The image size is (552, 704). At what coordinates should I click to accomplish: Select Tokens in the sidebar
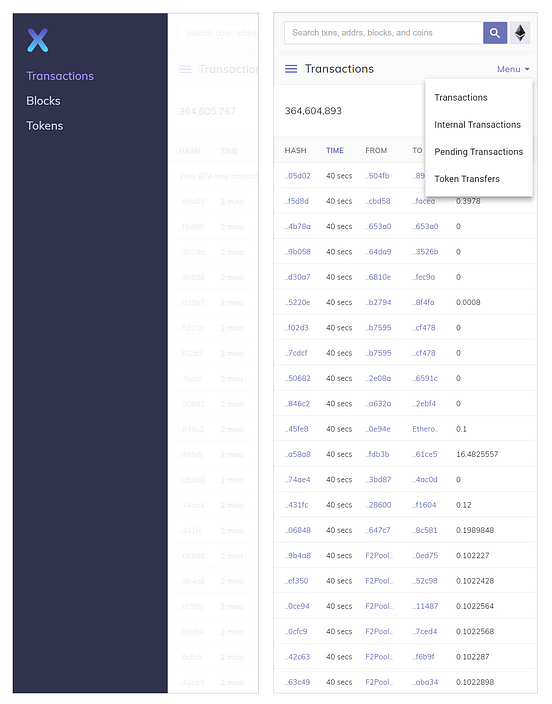click(44, 126)
